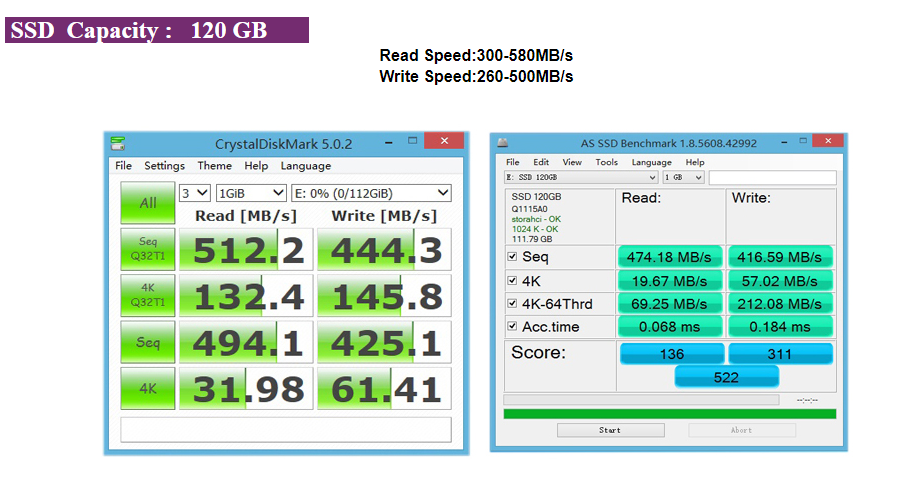This screenshot has height=481, width=904.
Task: Click the 111.79 GB capacity text
Action: 532,239
